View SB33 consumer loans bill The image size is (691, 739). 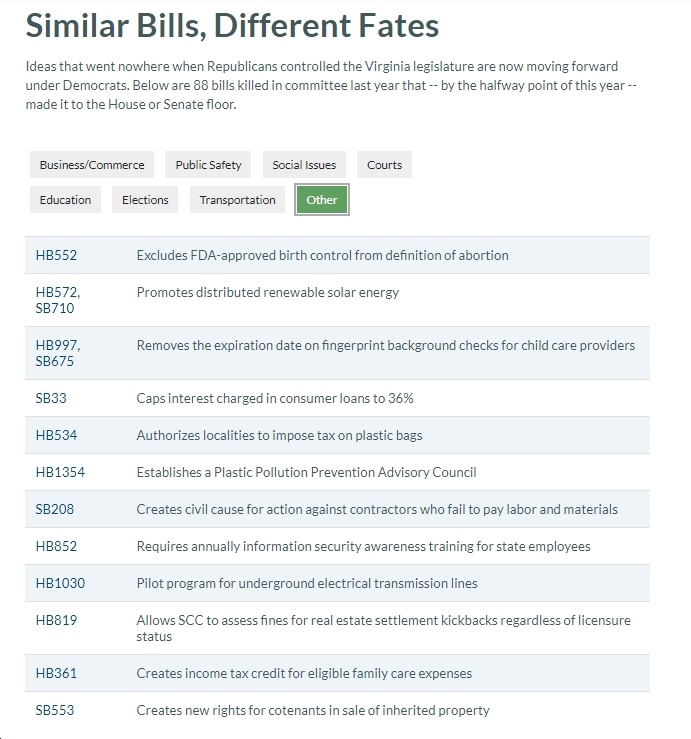tap(51, 398)
